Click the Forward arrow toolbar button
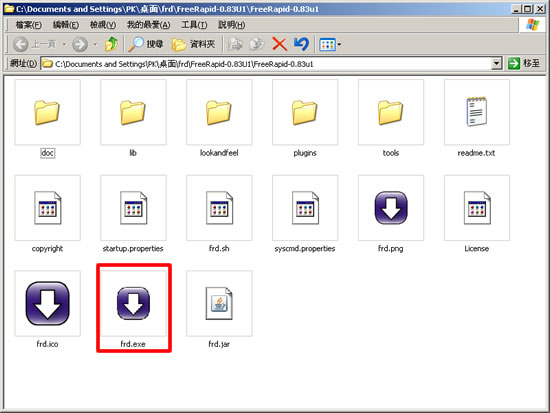This screenshot has height=413, width=550. click(80, 44)
